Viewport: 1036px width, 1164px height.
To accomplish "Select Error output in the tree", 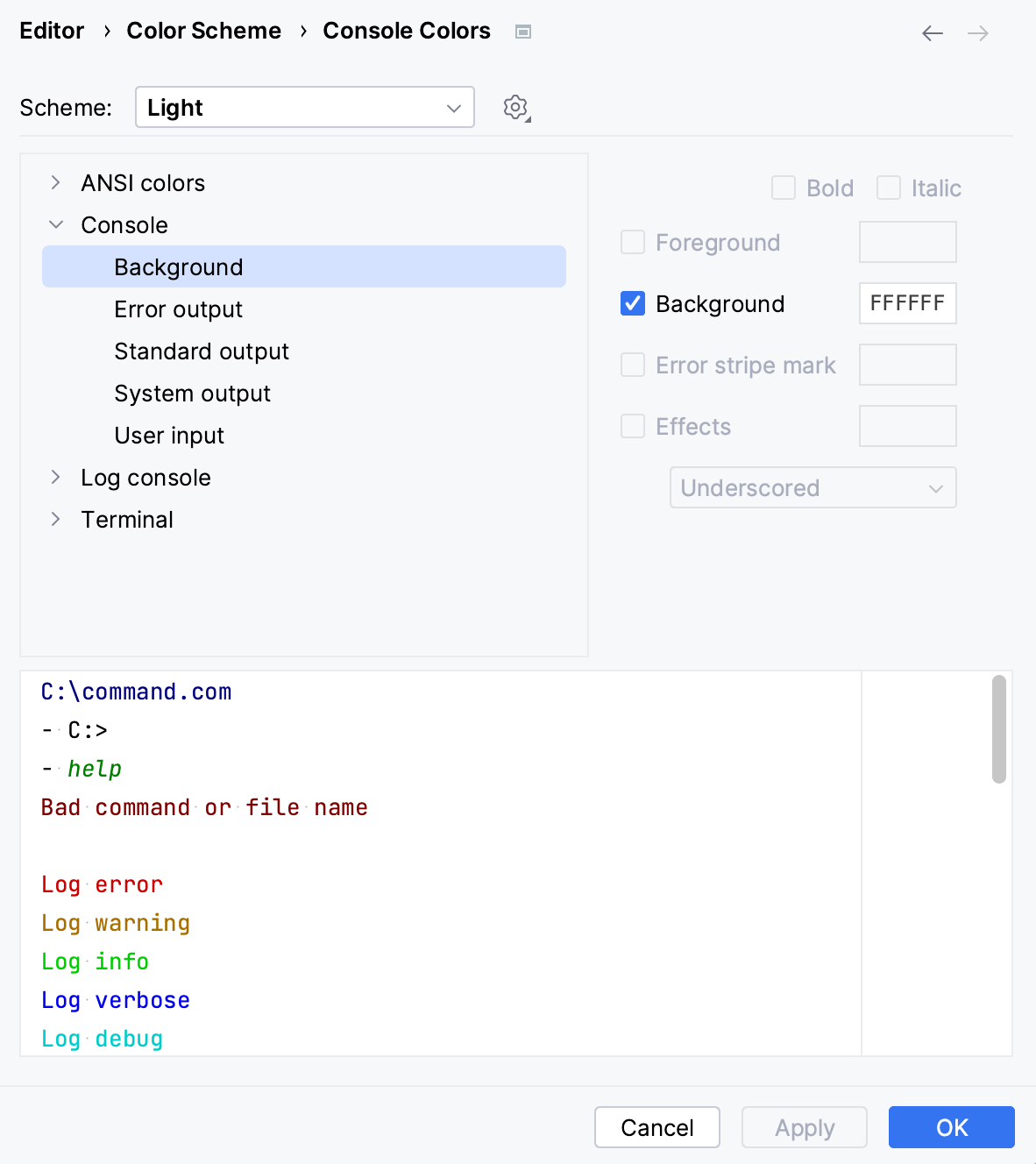I will pyautogui.click(x=178, y=309).
